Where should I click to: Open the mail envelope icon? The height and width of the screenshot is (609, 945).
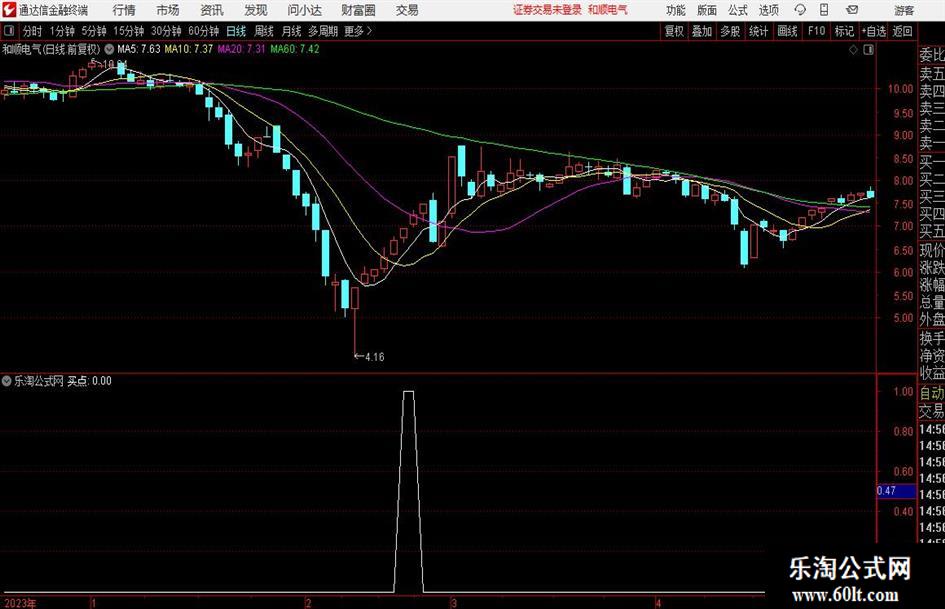point(852,10)
